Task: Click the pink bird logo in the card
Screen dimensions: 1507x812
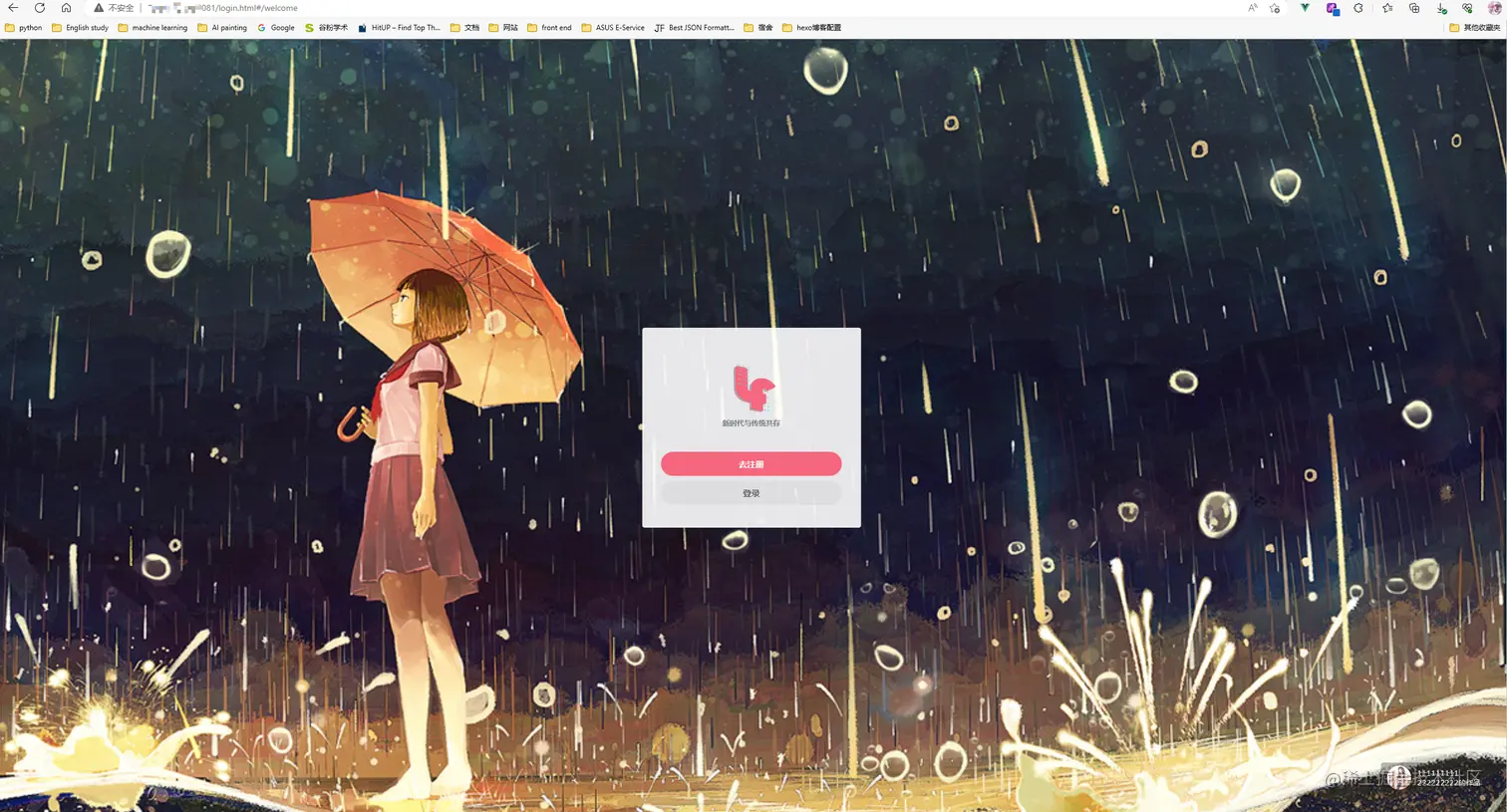Action: [x=753, y=389]
